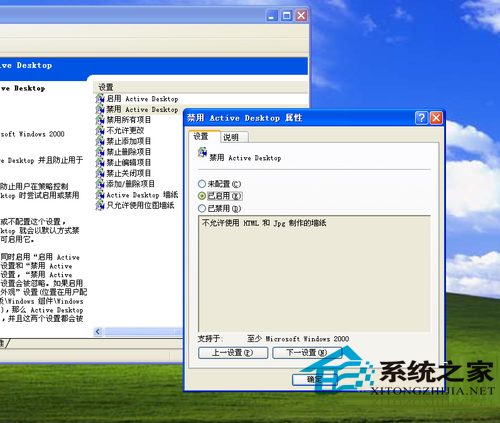
Task: Click the 至少 Microsoft Windows 2000 supported text
Action: [x=298, y=339]
